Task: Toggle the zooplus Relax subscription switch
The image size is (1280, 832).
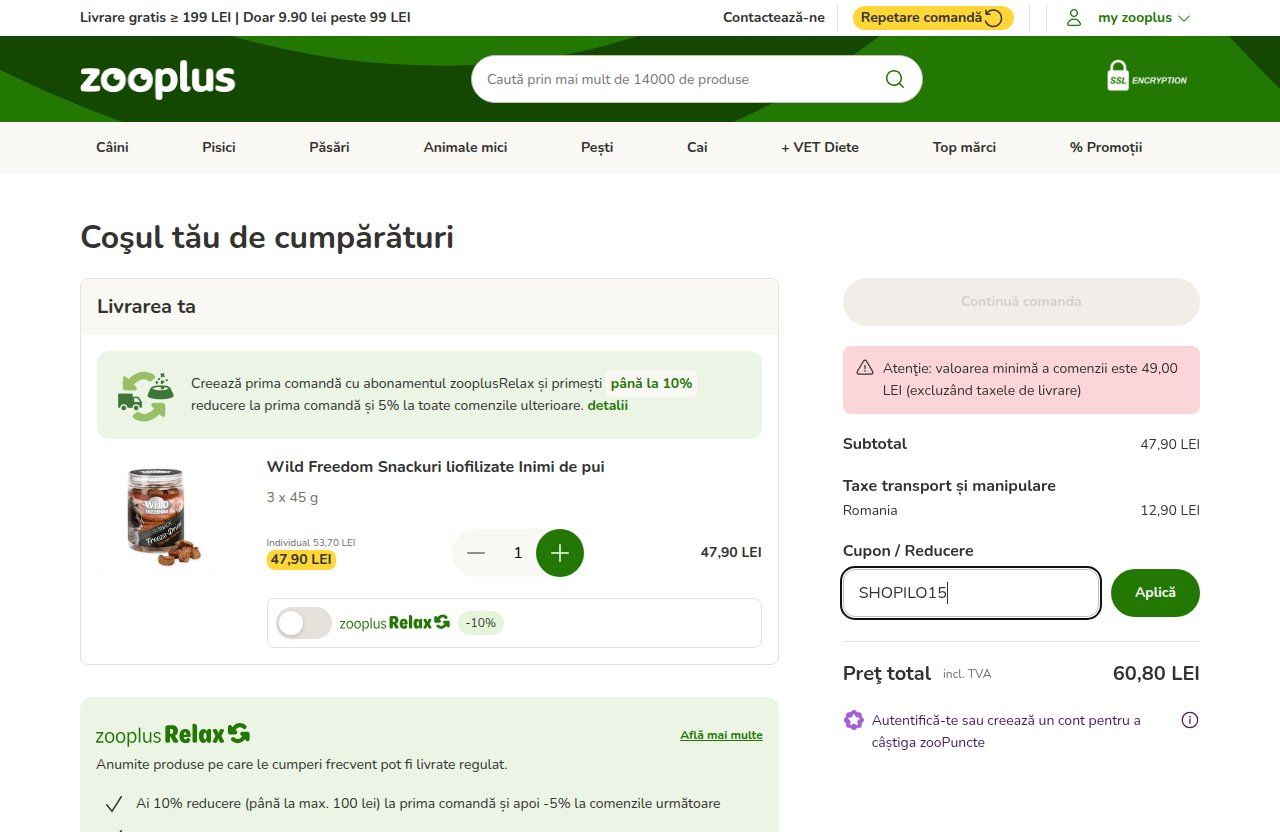Action: 303,623
